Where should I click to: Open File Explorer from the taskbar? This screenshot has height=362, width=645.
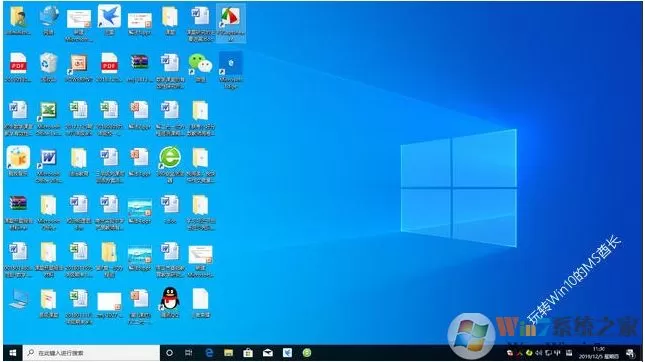click(x=228, y=353)
